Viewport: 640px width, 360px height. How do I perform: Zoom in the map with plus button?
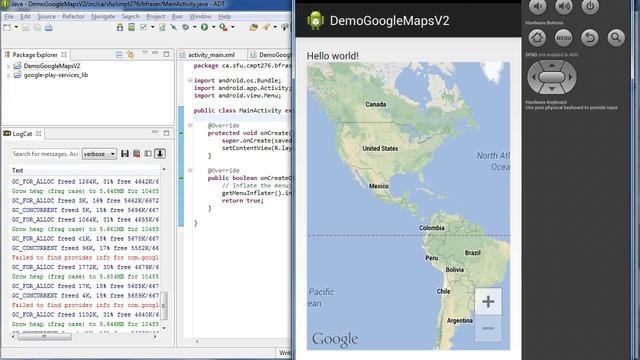tap(488, 302)
